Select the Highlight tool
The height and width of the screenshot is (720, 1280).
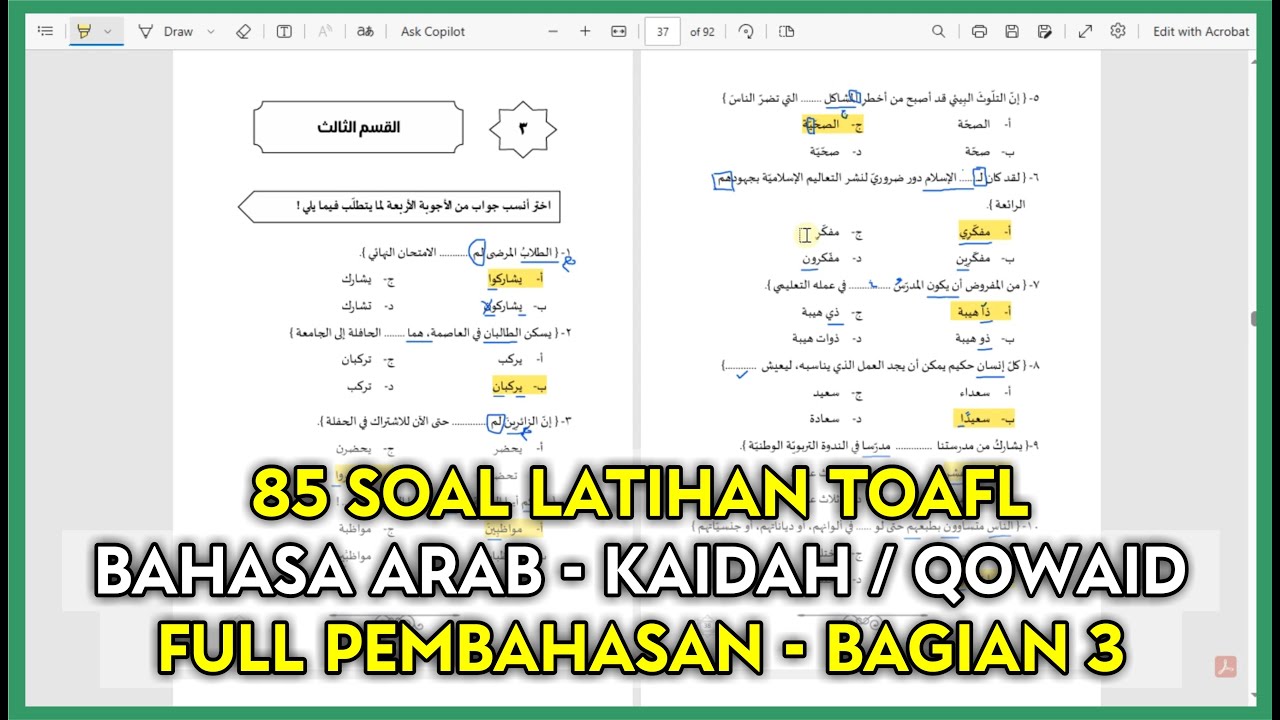coord(84,31)
